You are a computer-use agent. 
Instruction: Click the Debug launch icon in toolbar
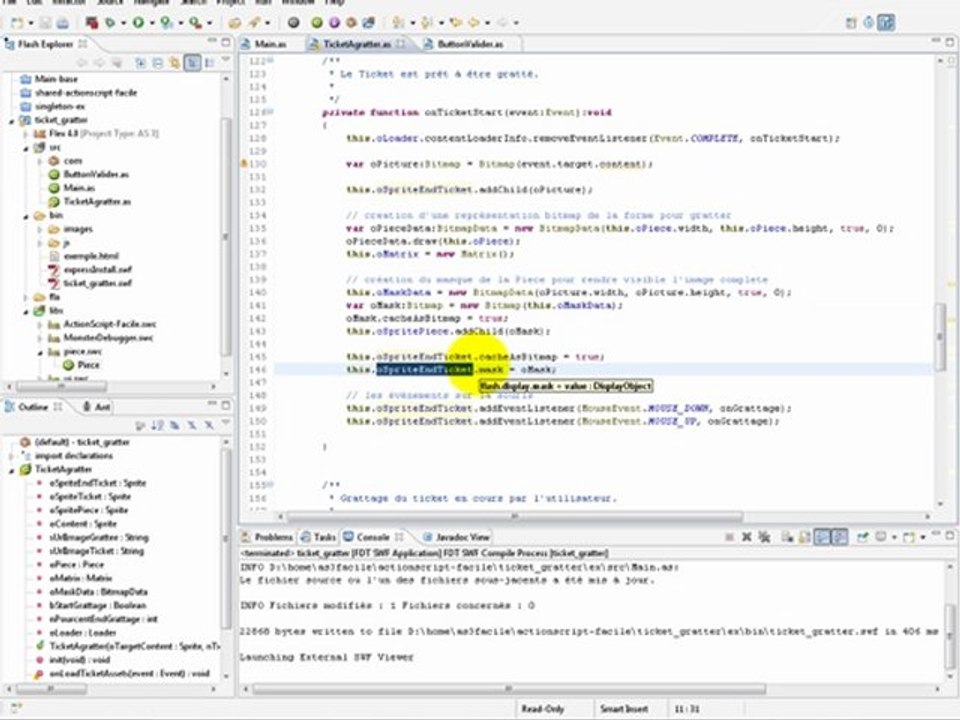111,23
